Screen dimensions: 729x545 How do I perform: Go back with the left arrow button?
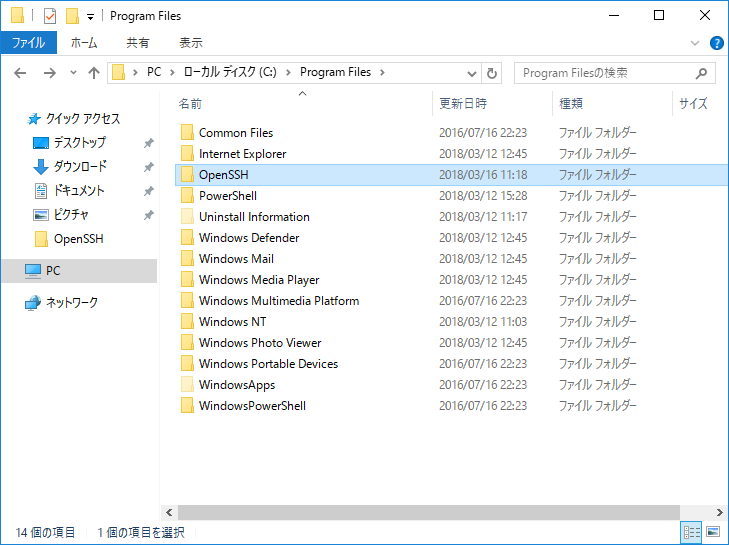click(20, 73)
